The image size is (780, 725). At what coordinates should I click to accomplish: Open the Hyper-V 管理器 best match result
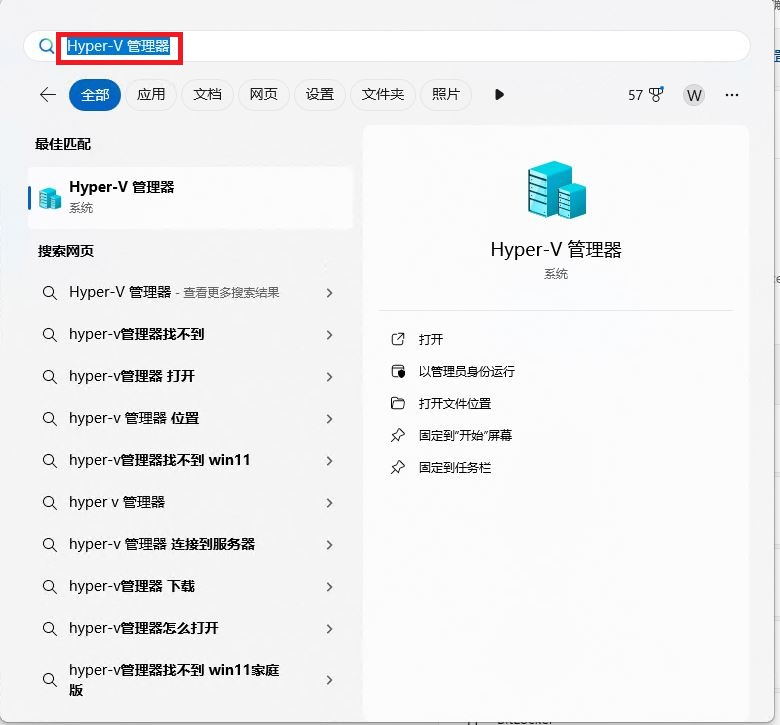(x=191, y=198)
